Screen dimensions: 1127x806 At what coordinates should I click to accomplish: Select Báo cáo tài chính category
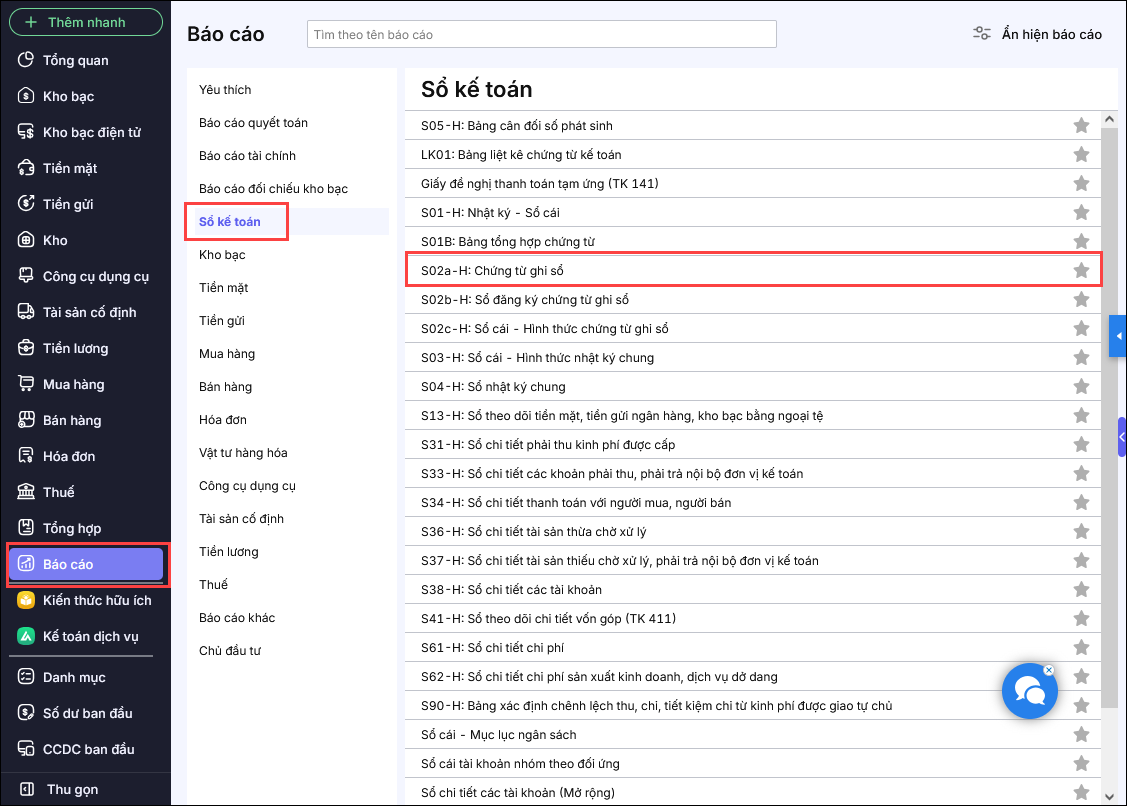[x=247, y=156]
